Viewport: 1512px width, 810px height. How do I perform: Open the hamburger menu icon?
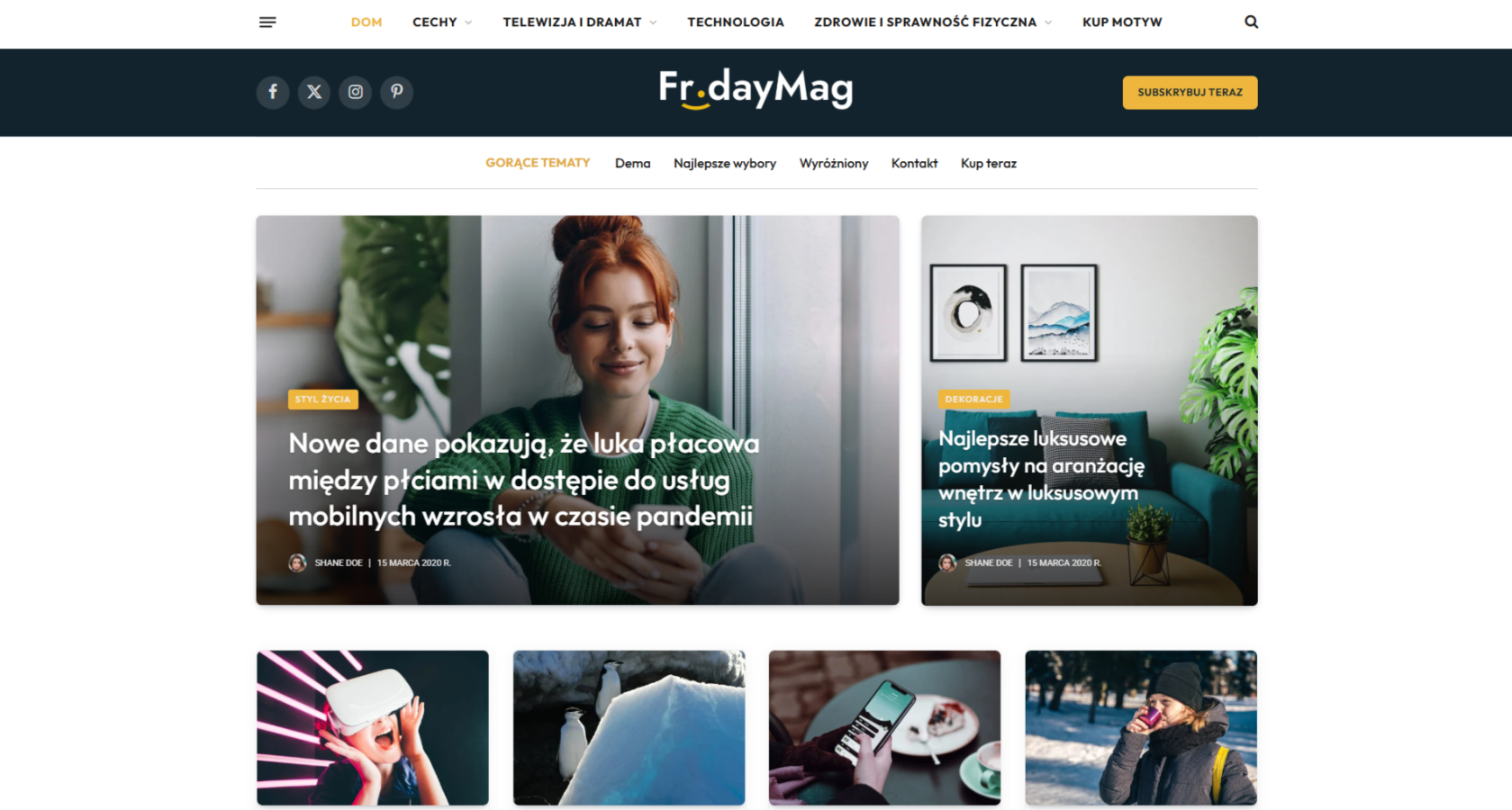(267, 22)
